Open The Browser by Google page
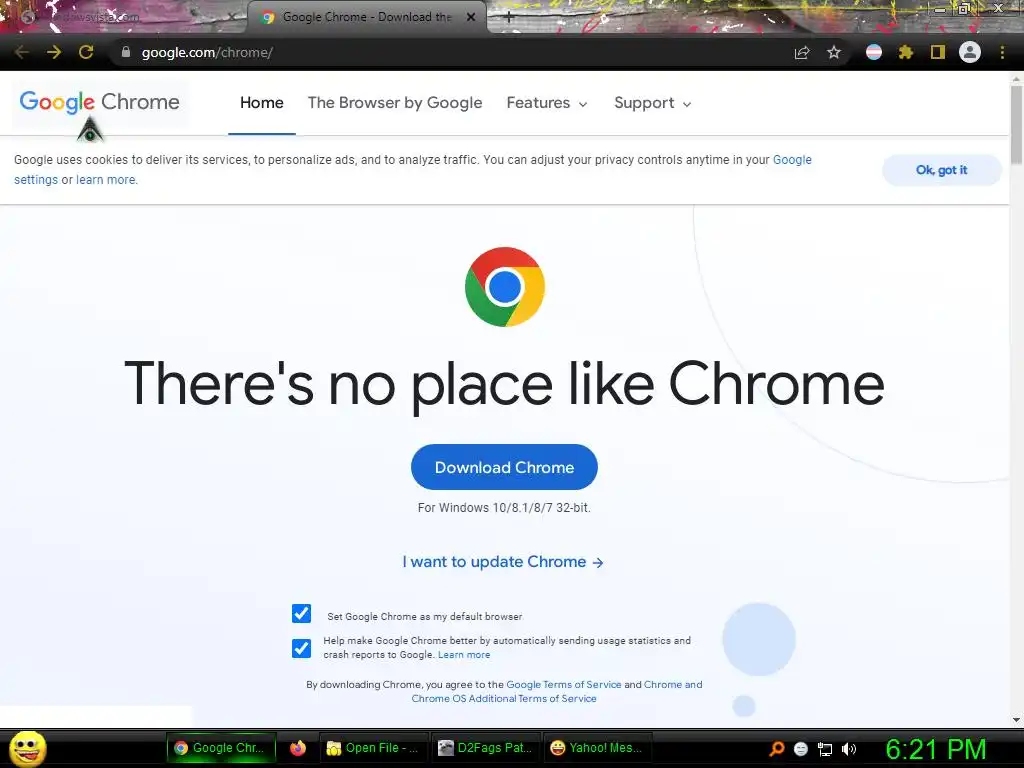 (394, 103)
